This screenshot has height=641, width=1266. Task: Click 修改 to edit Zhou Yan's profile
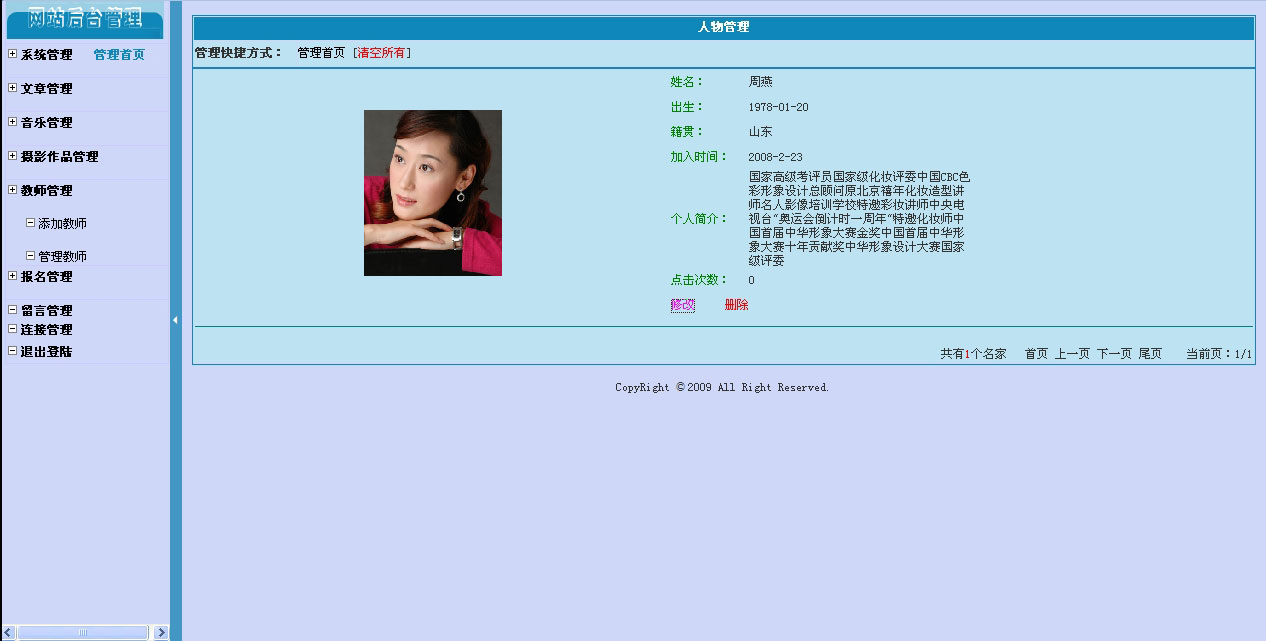point(681,304)
